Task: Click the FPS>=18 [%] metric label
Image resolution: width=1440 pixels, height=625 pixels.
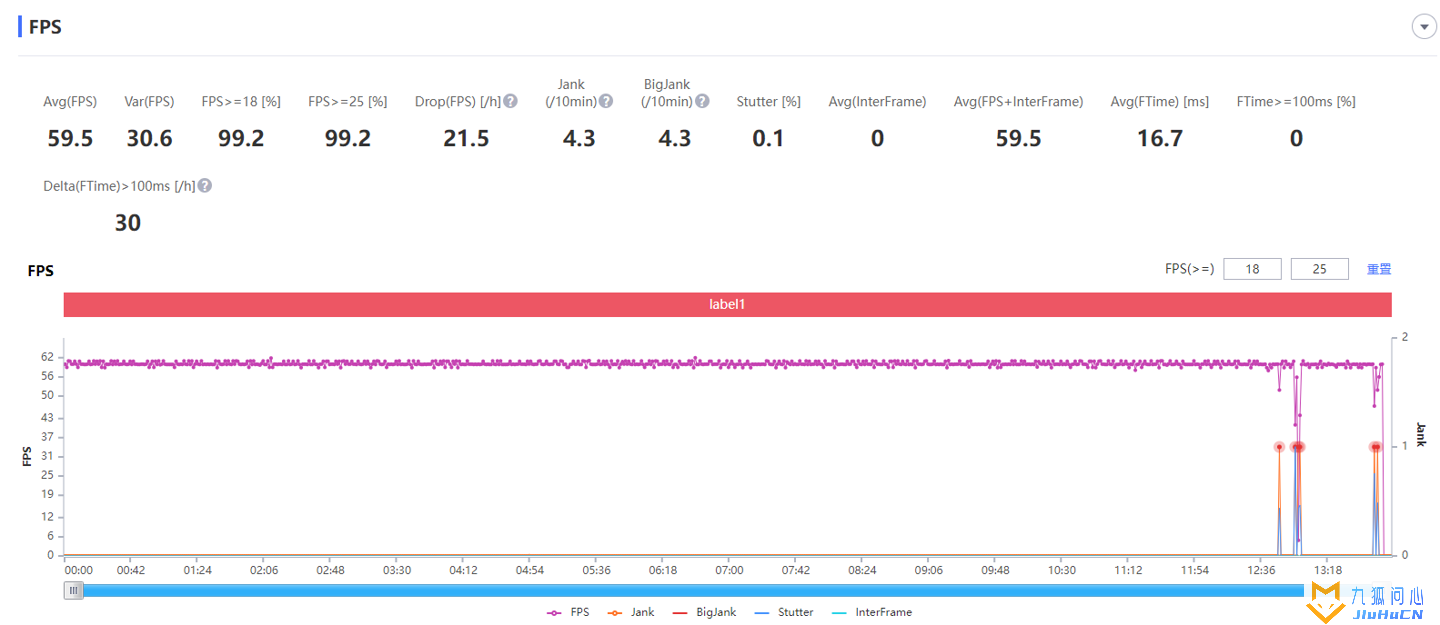Action: (241, 101)
